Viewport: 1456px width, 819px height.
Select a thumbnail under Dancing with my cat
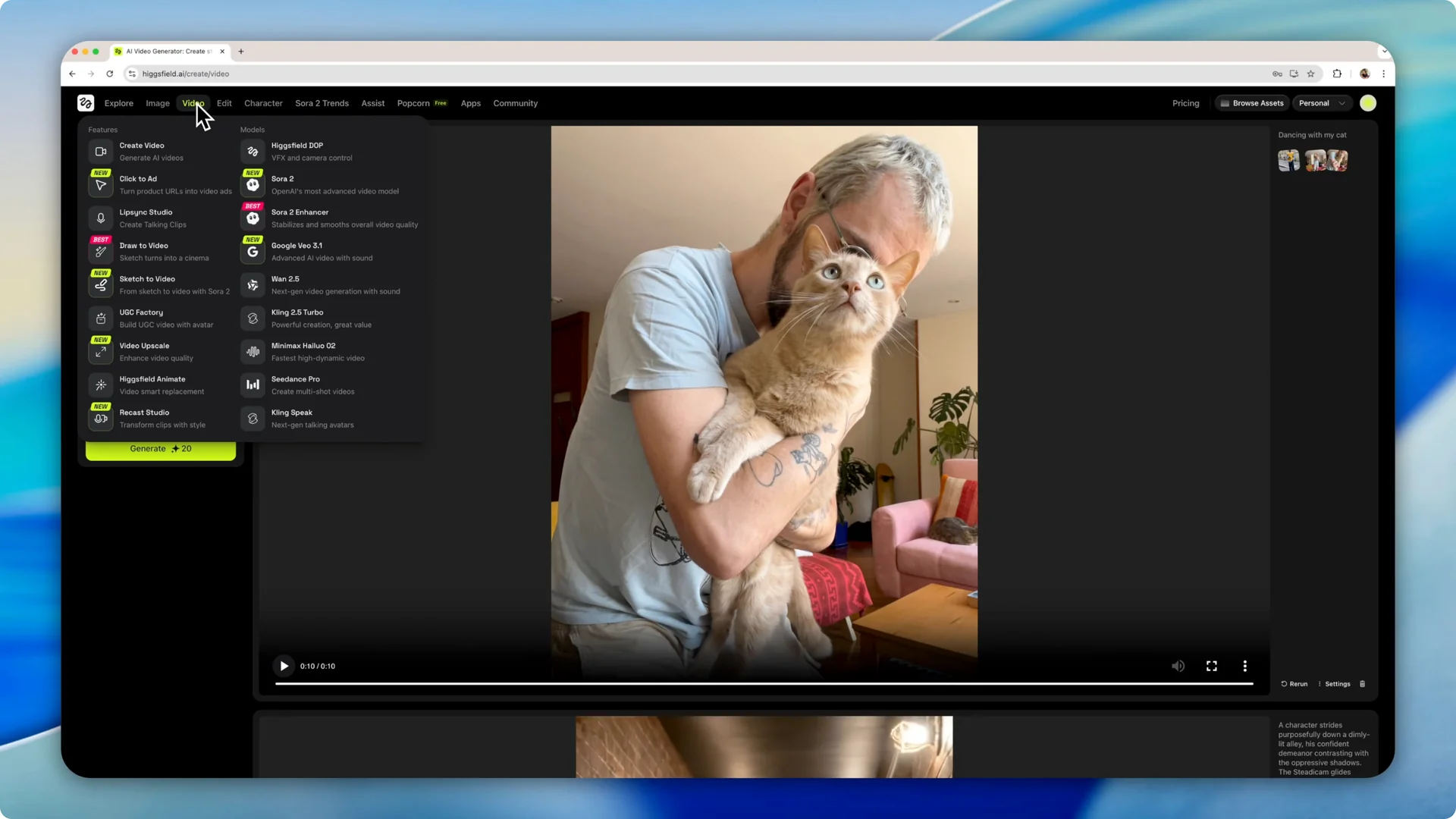coord(1288,160)
